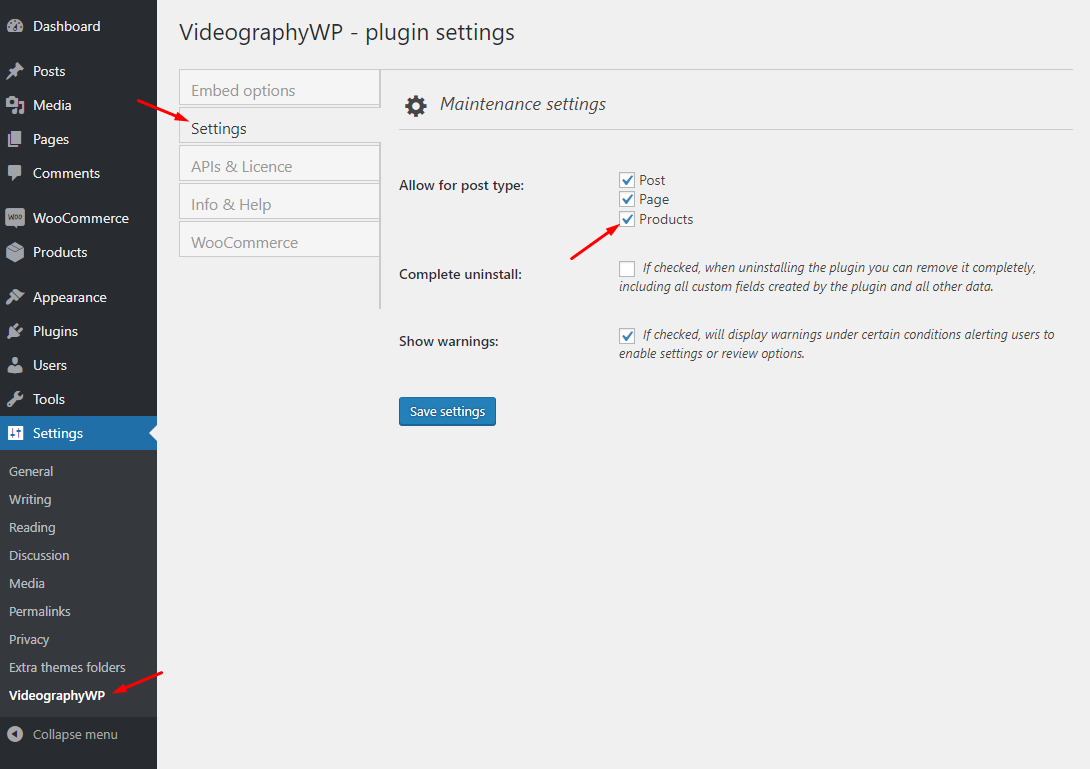
Task: Open Reading settings submenu link
Action: coord(32,527)
